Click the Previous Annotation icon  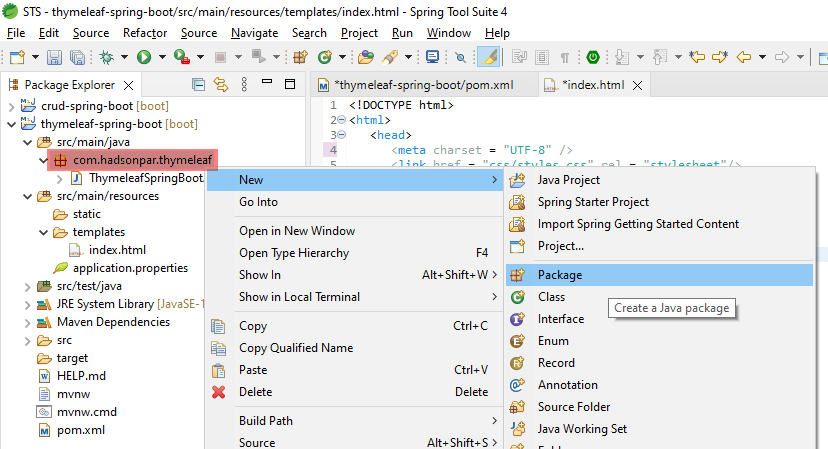[x=660, y=57]
